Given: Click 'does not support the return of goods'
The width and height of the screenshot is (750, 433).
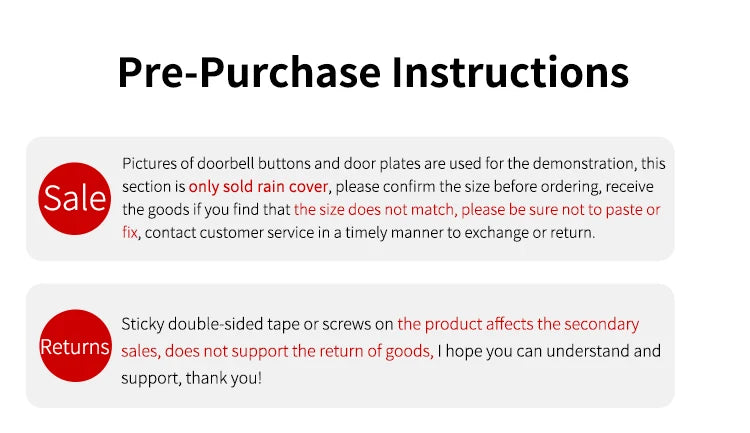Looking at the screenshot, I should pyautogui.click(x=298, y=351).
